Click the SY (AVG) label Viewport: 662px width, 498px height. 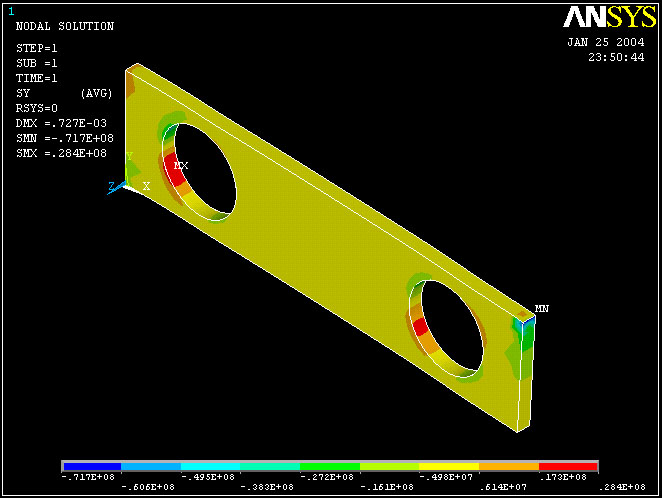64,93
